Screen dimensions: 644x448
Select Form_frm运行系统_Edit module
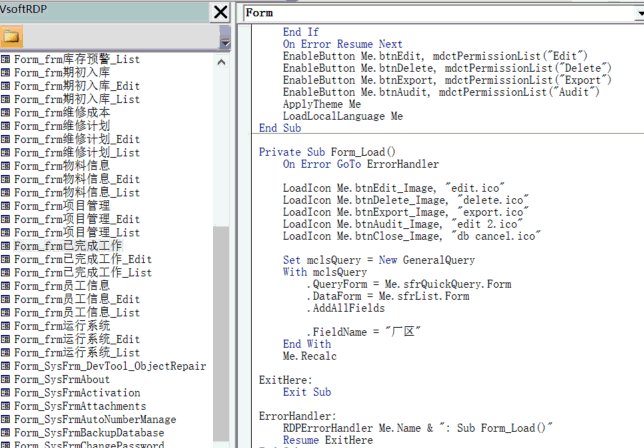pyautogui.click(x=77, y=340)
